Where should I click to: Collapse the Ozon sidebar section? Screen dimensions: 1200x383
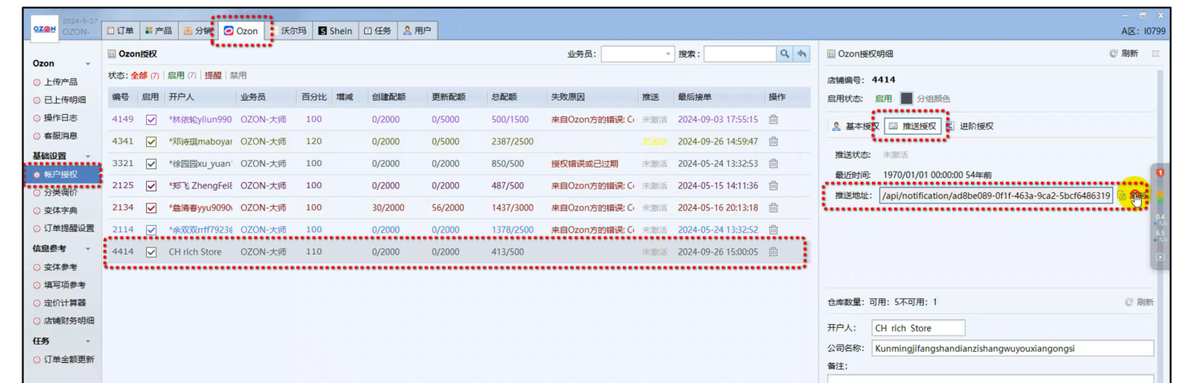click(x=87, y=63)
